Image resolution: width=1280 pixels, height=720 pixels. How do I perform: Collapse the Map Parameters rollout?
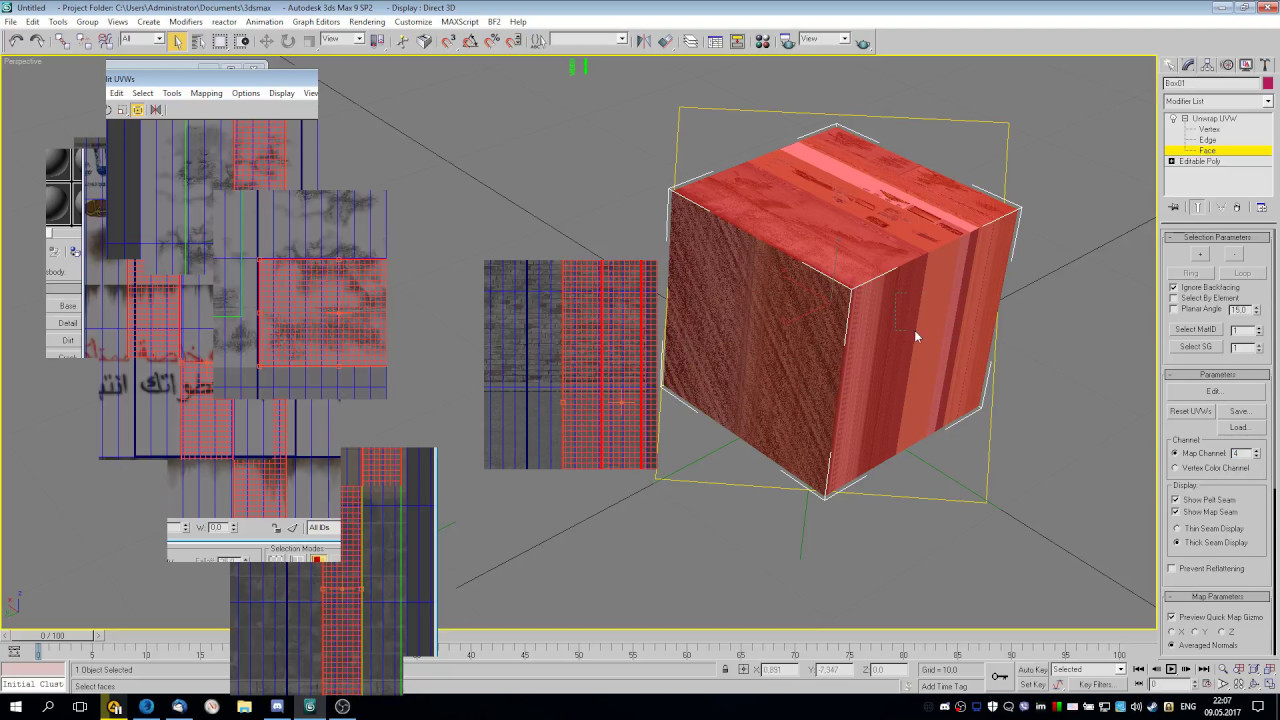click(1217, 596)
